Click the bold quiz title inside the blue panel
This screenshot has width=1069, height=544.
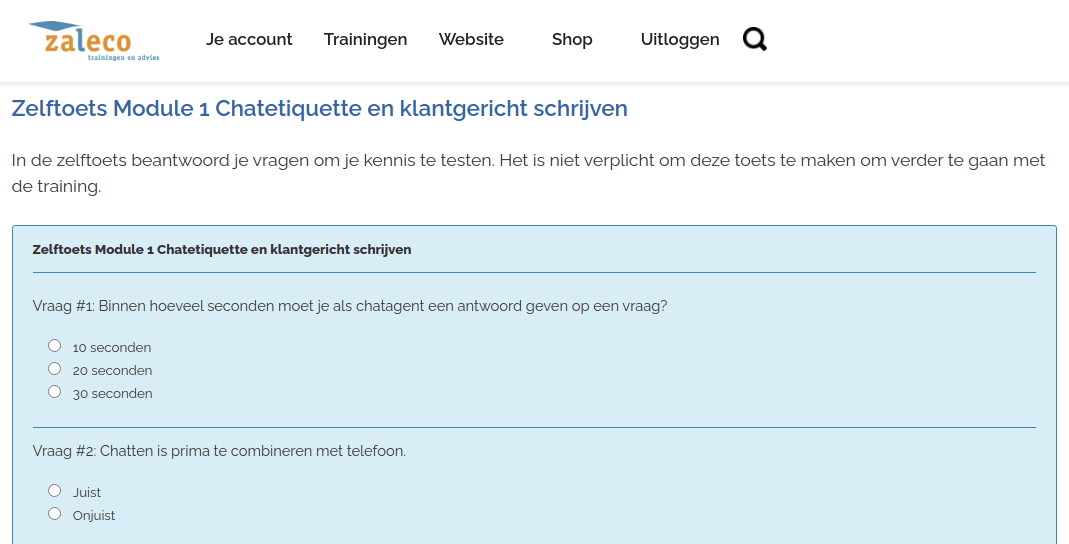[222, 250]
